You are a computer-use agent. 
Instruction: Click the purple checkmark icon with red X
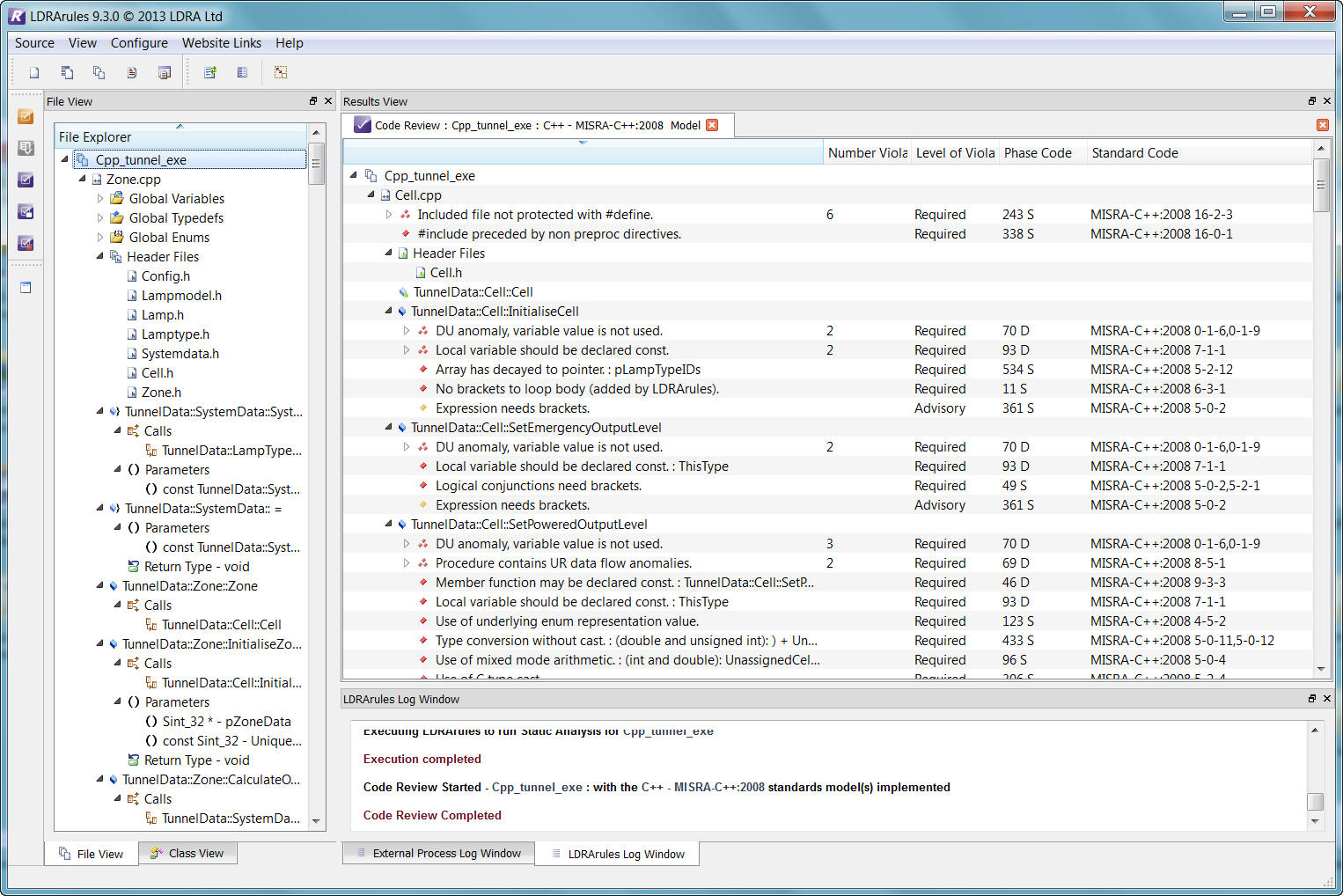26,243
